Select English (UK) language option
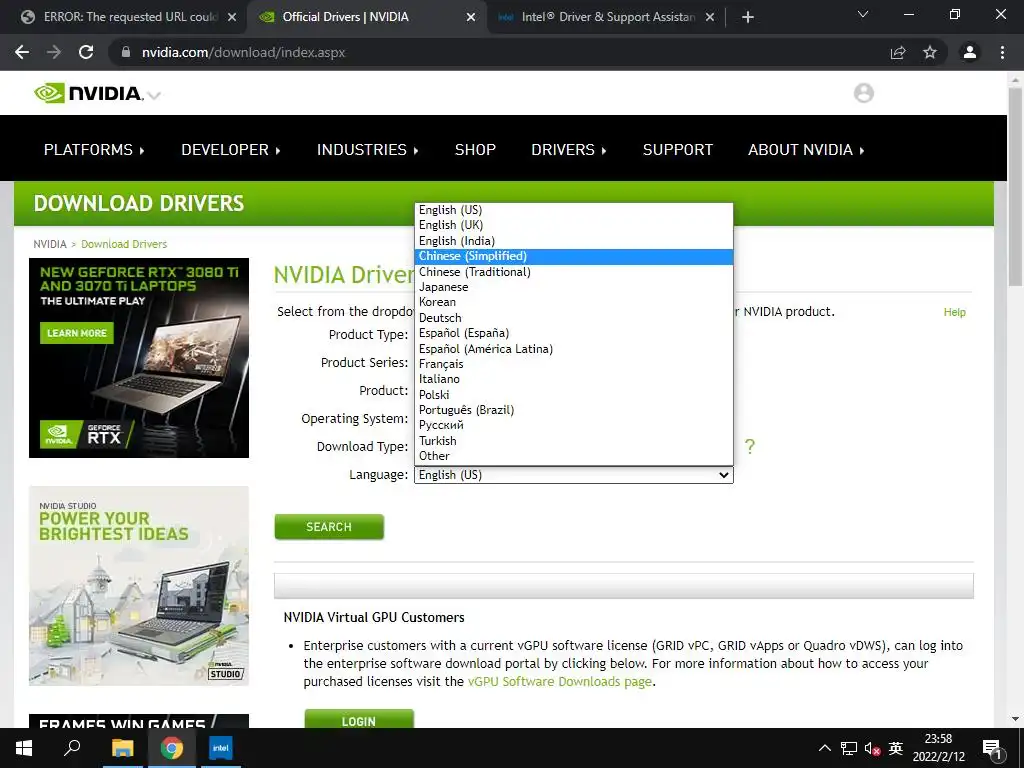This screenshot has height=768, width=1024. pyautogui.click(x=573, y=225)
